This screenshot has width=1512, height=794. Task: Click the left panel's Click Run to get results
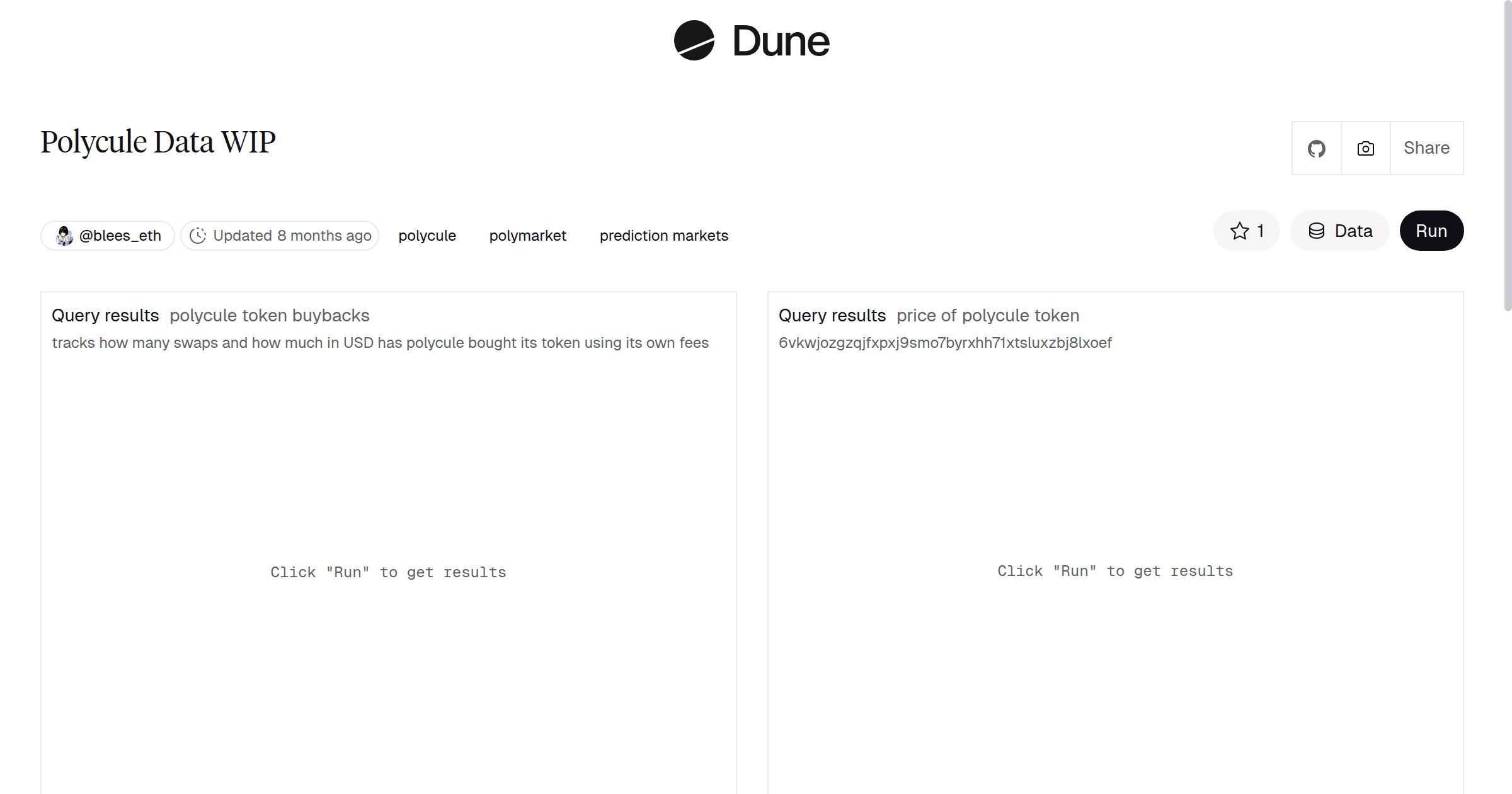click(x=388, y=572)
